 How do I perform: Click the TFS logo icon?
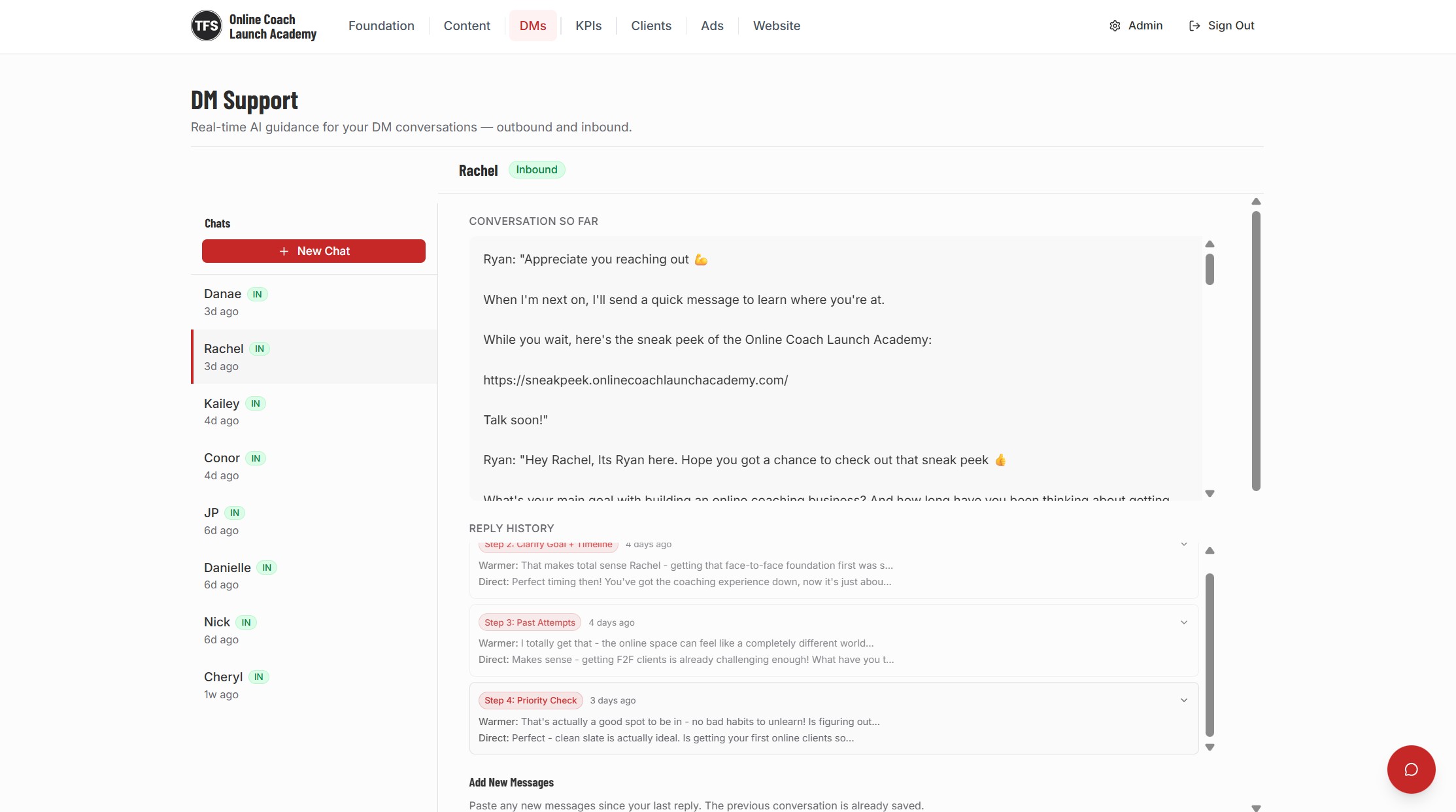pos(207,25)
